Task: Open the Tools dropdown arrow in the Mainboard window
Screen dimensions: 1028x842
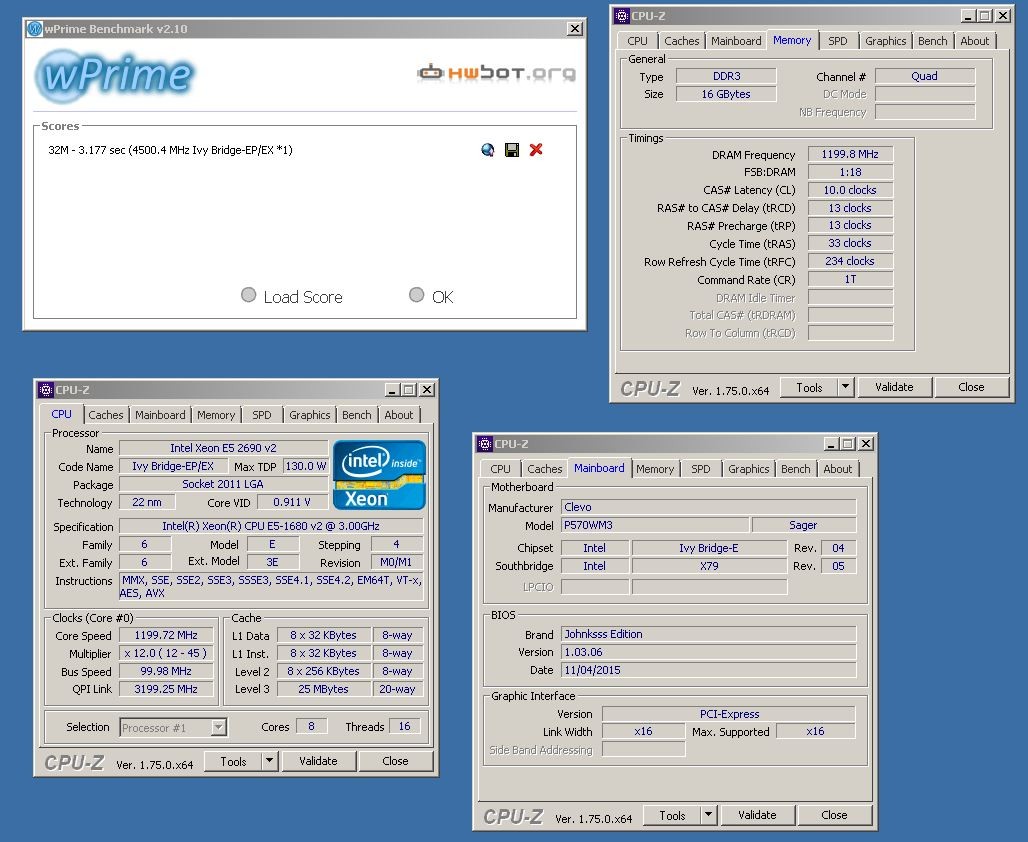Action: point(708,815)
